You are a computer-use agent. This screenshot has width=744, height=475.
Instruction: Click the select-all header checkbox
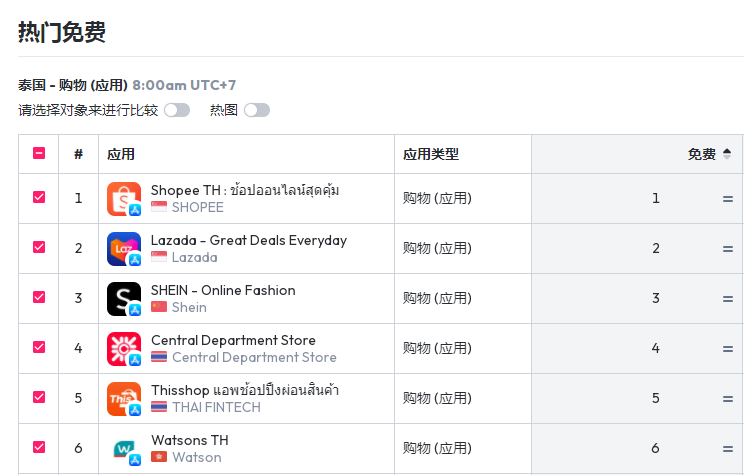click(39, 153)
